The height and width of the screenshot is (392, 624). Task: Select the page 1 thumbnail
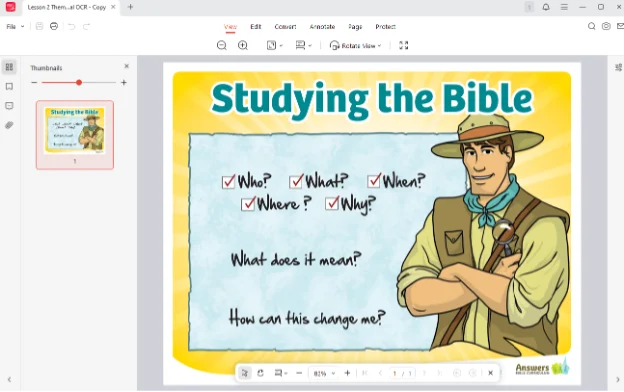pos(75,135)
